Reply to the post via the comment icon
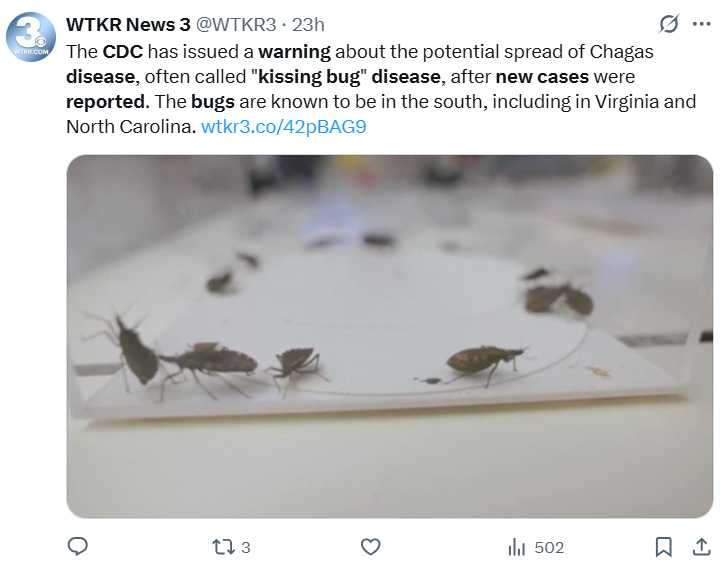721x565 pixels. tap(78, 547)
